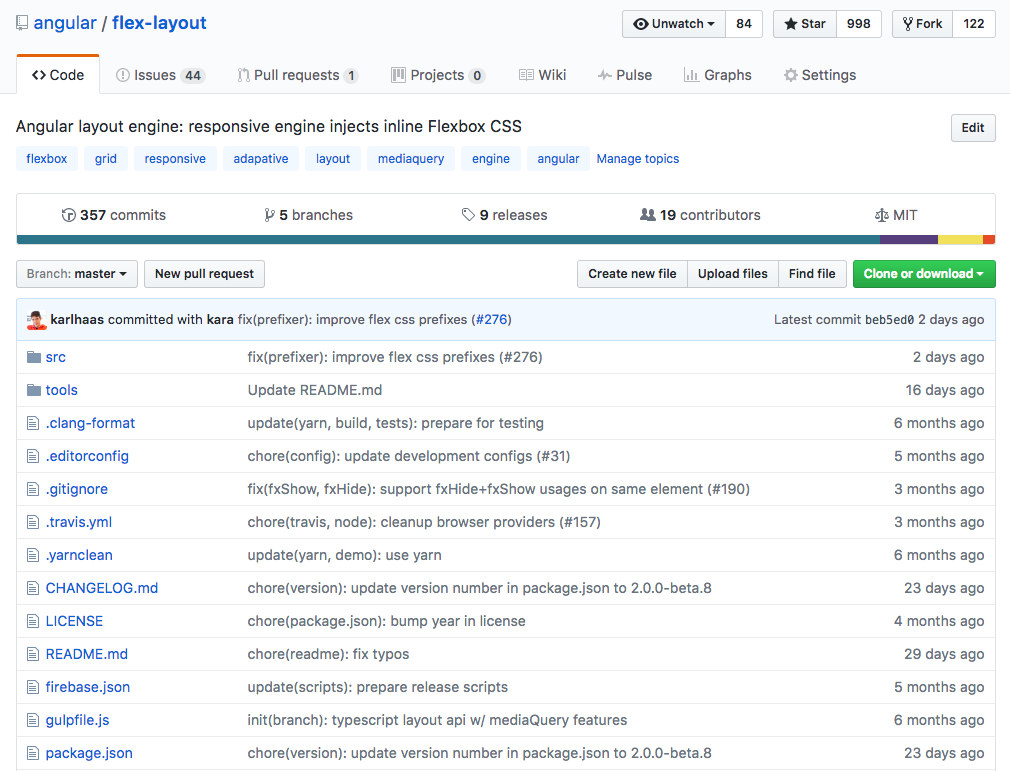Viewport: 1010px width, 771px height.
Task: Open the Projects tab
Action: (438, 75)
